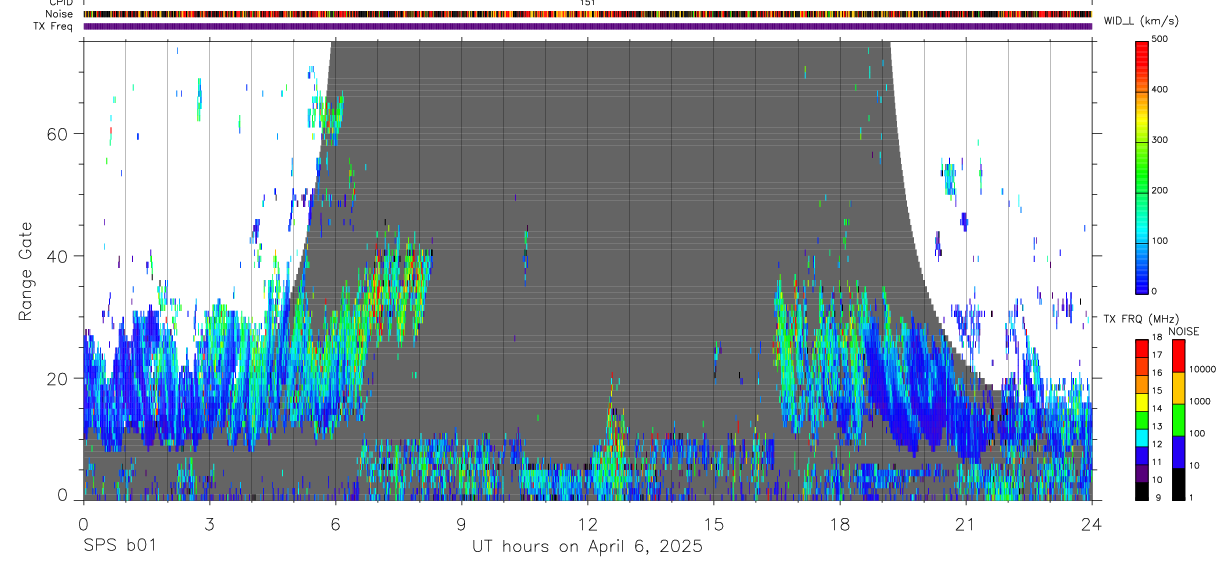
Task: Click the '24' hour tick on the UT axis
Action: click(x=1091, y=524)
